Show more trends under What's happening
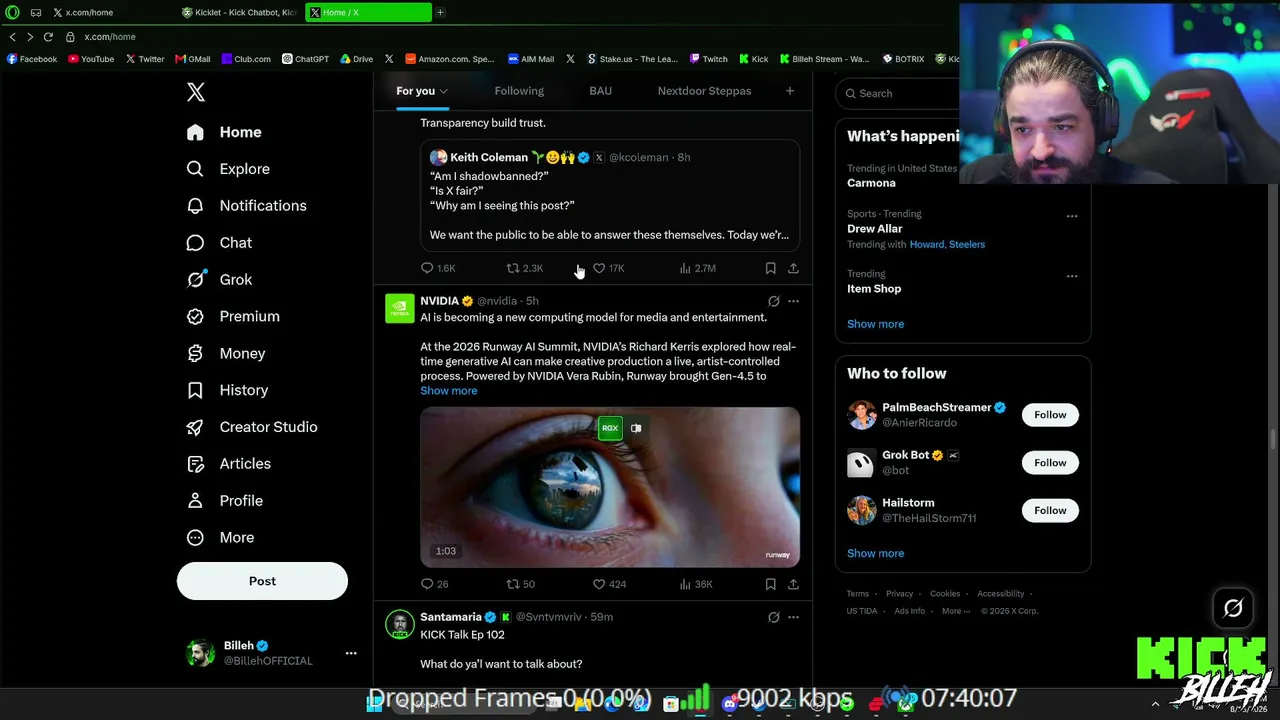The height and width of the screenshot is (720, 1280). click(875, 324)
